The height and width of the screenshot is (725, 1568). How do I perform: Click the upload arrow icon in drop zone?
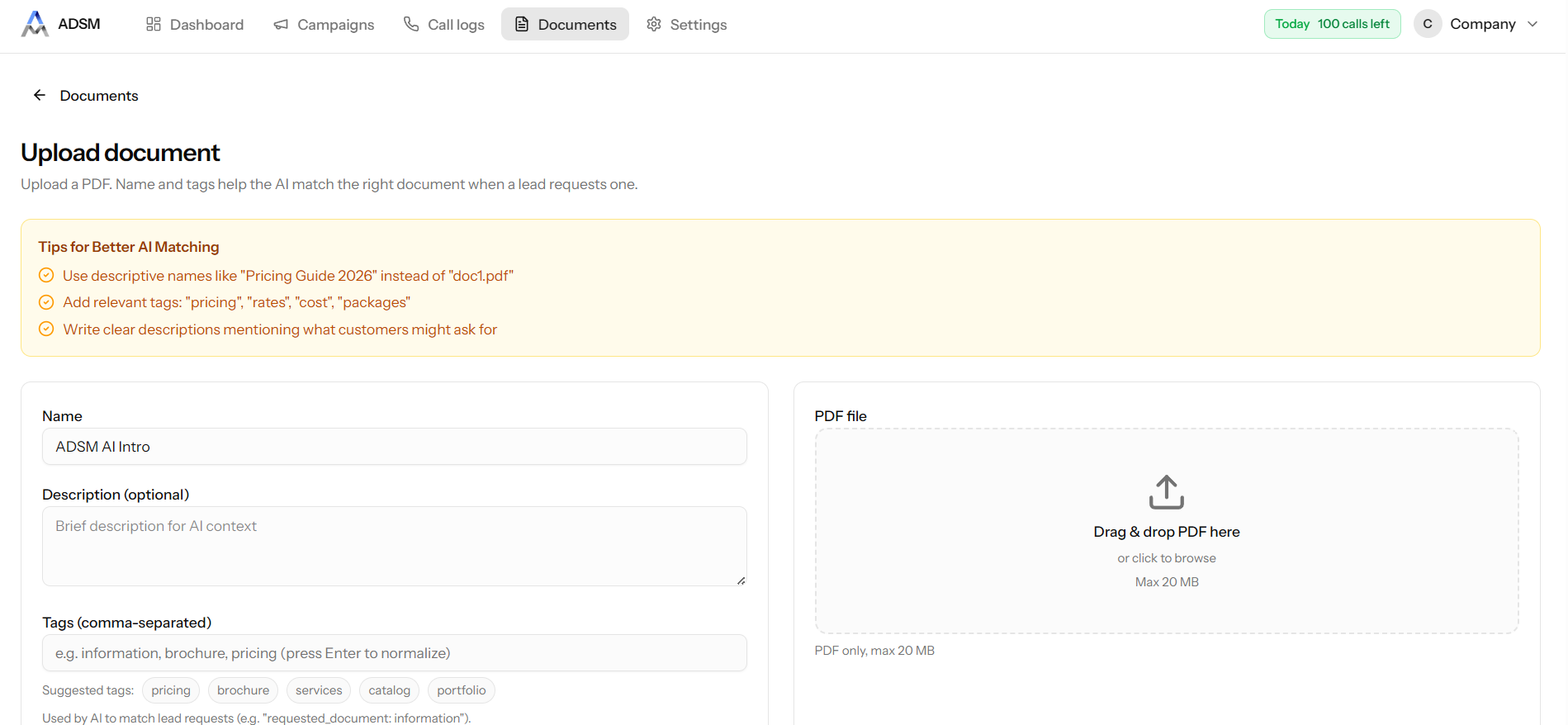1166,492
